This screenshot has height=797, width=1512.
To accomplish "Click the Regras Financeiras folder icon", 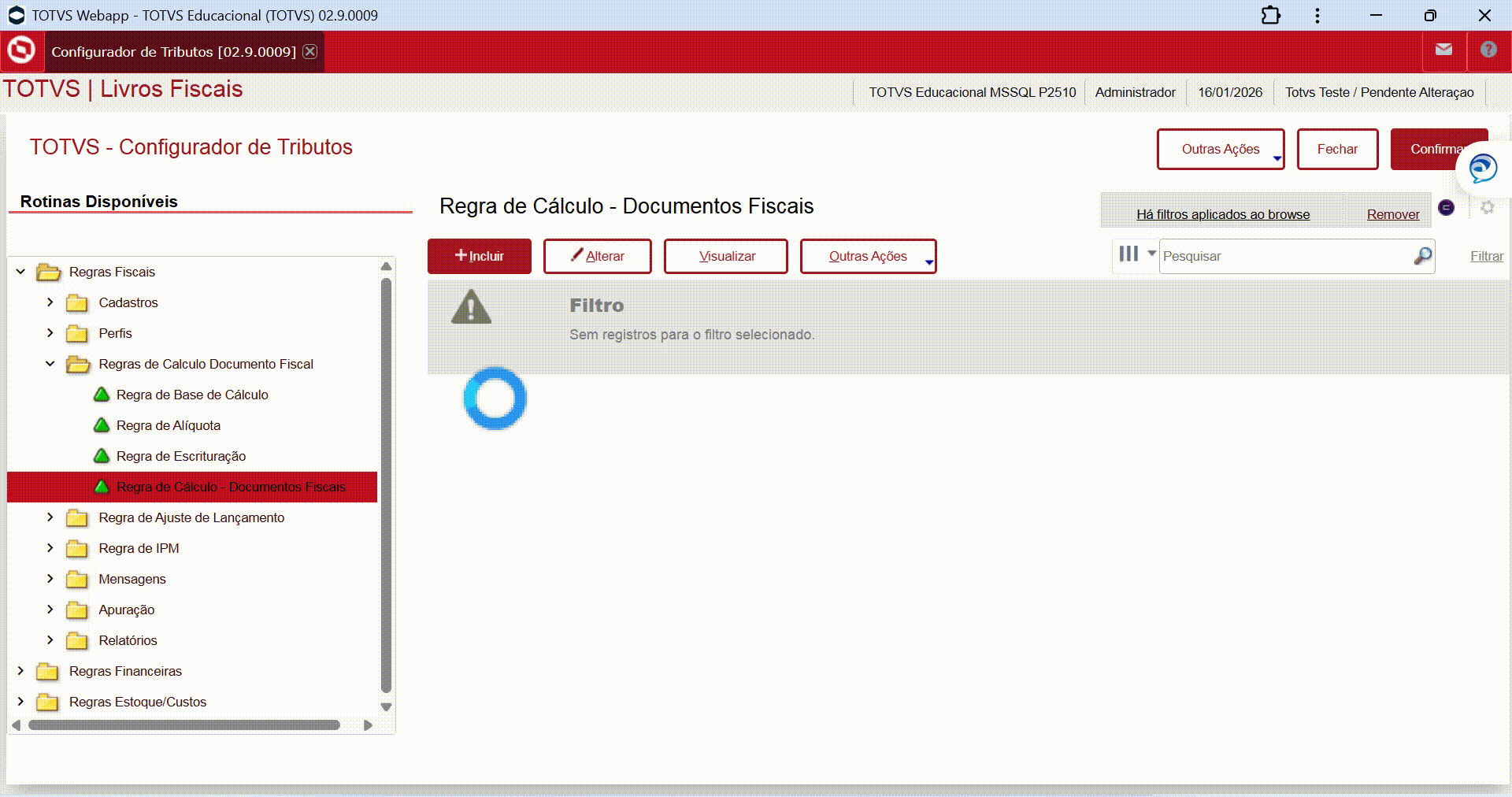I will point(47,672).
